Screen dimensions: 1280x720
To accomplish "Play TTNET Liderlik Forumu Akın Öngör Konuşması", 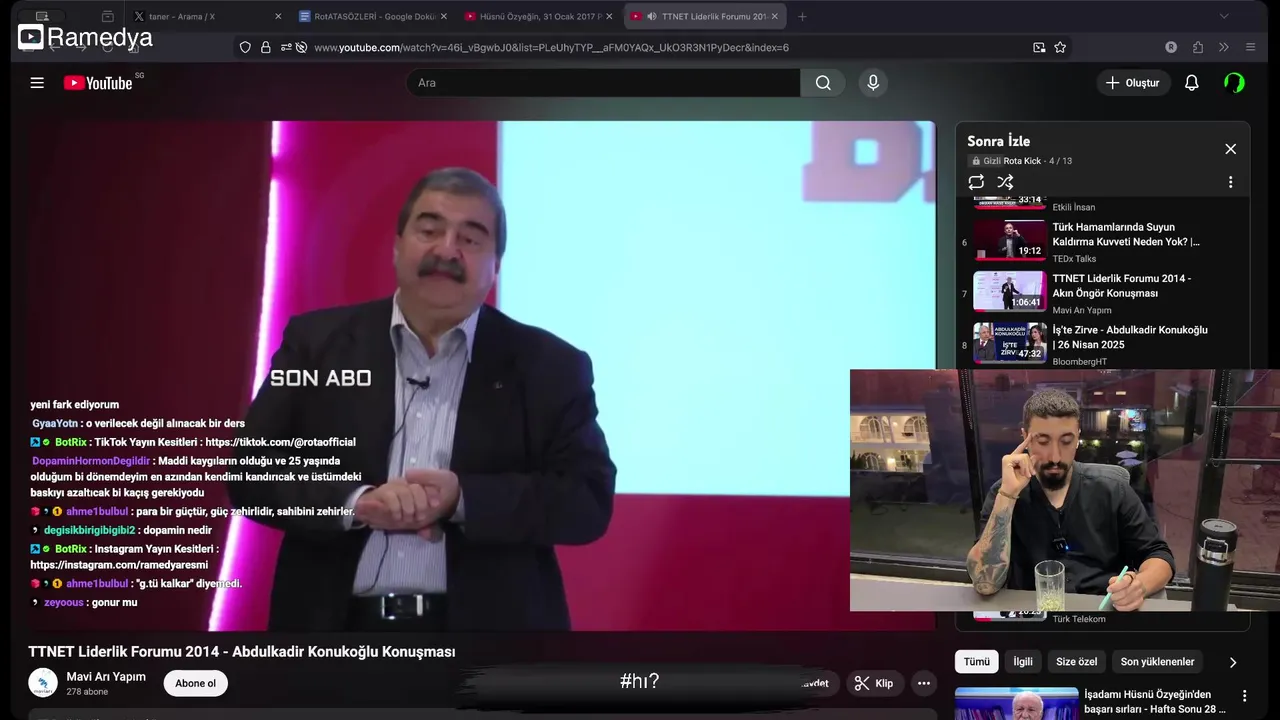I will [1121, 286].
